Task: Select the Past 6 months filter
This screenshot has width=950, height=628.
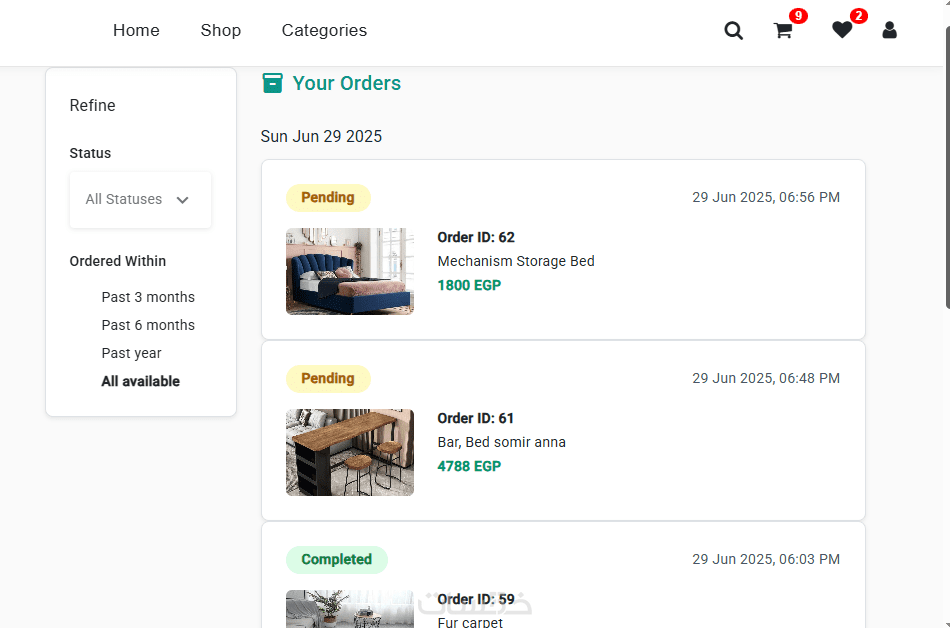Action: [148, 325]
